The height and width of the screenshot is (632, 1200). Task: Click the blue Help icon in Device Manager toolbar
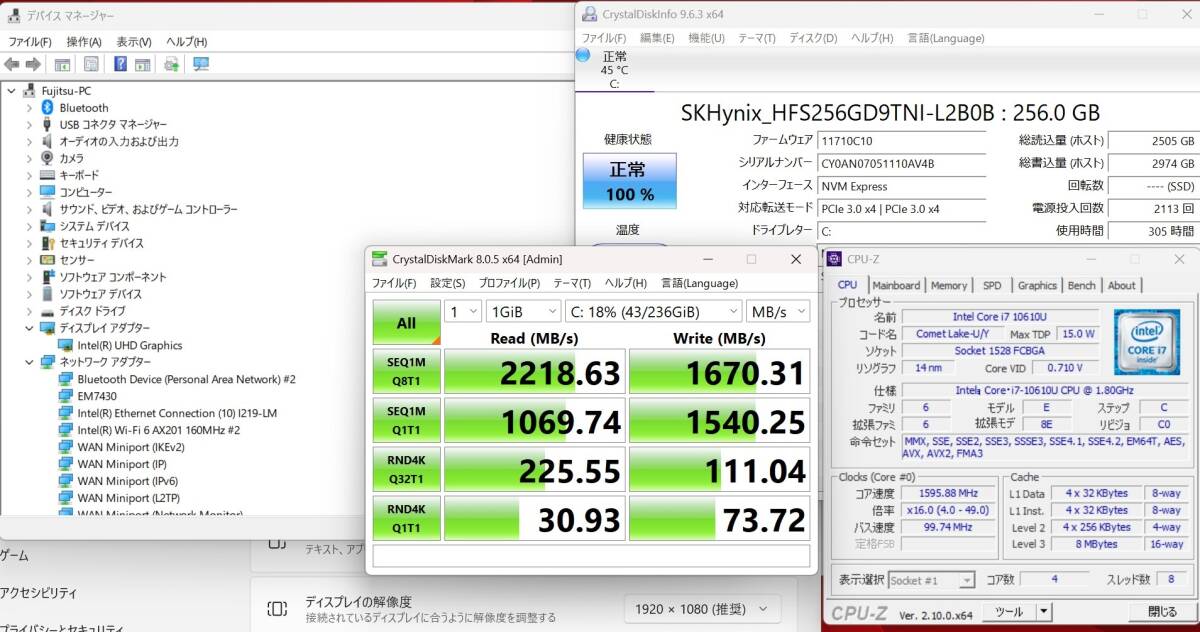pos(120,64)
